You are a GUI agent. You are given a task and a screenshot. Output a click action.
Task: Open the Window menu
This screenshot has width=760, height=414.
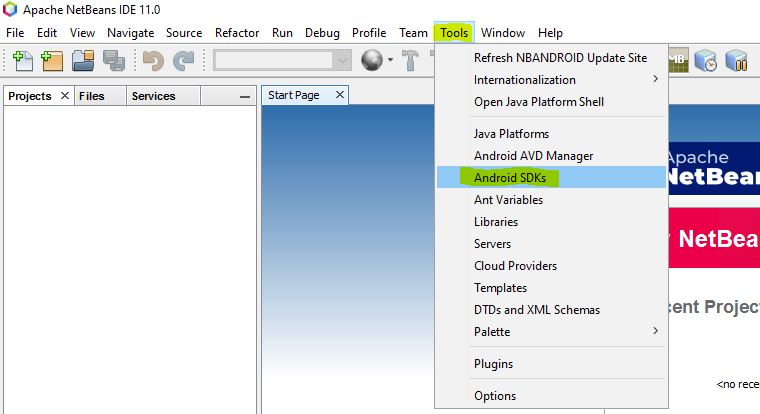point(503,33)
